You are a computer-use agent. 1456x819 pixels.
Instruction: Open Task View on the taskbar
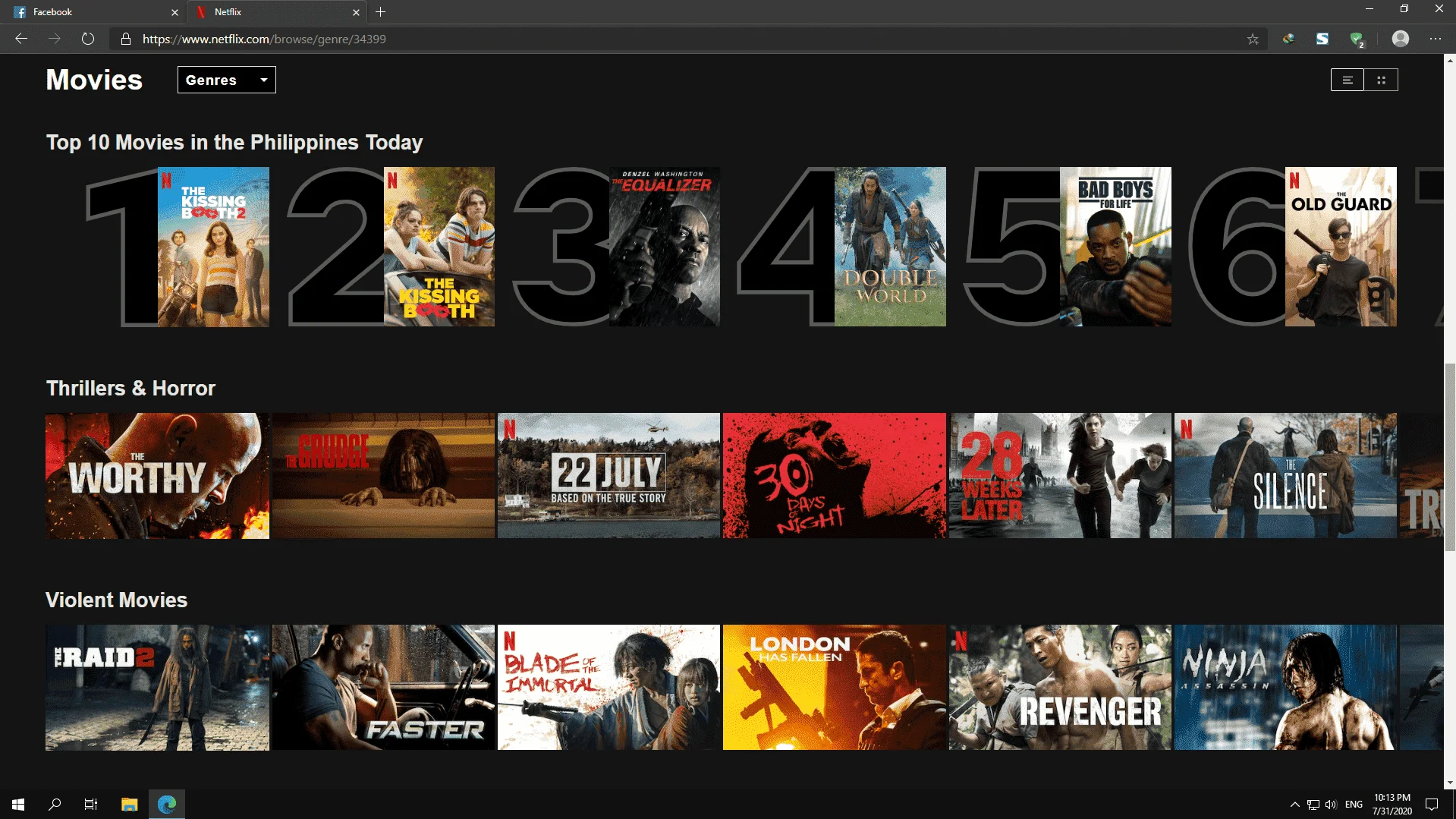(91, 804)
